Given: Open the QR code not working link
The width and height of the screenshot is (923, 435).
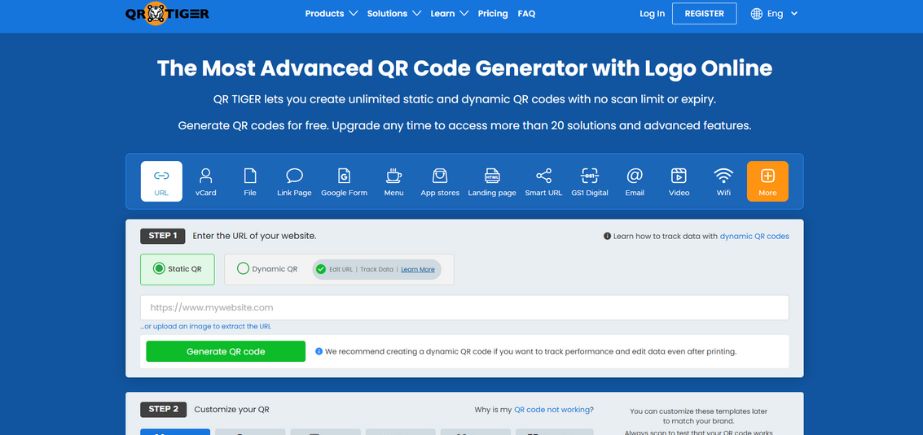Looking at the screenshot, I should [x=553, y=410].
